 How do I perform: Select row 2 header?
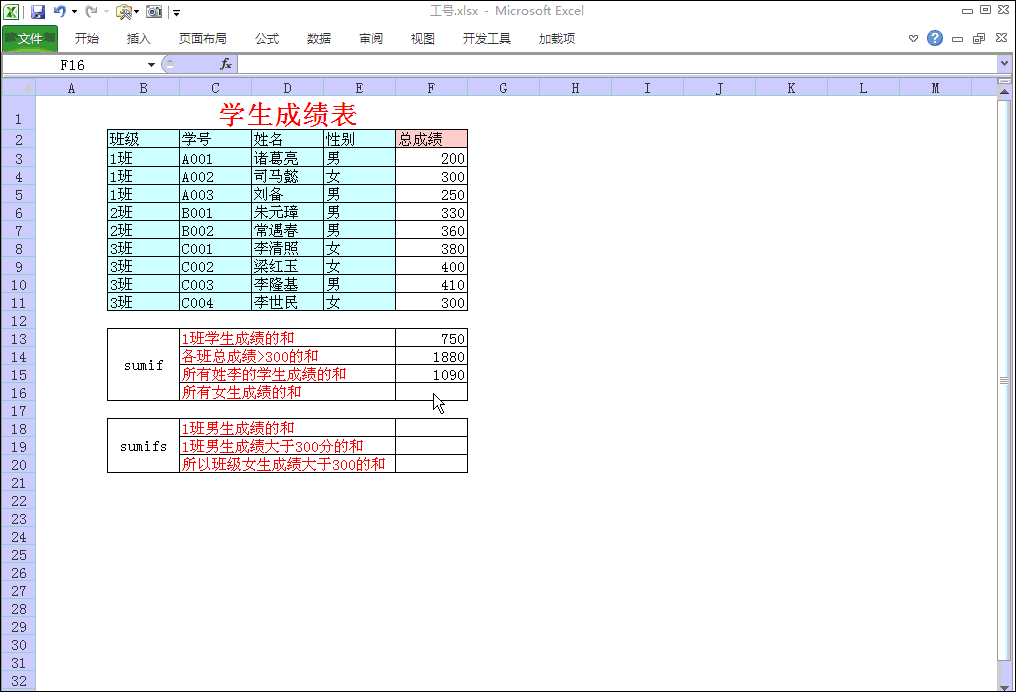[x=19, y=139]
